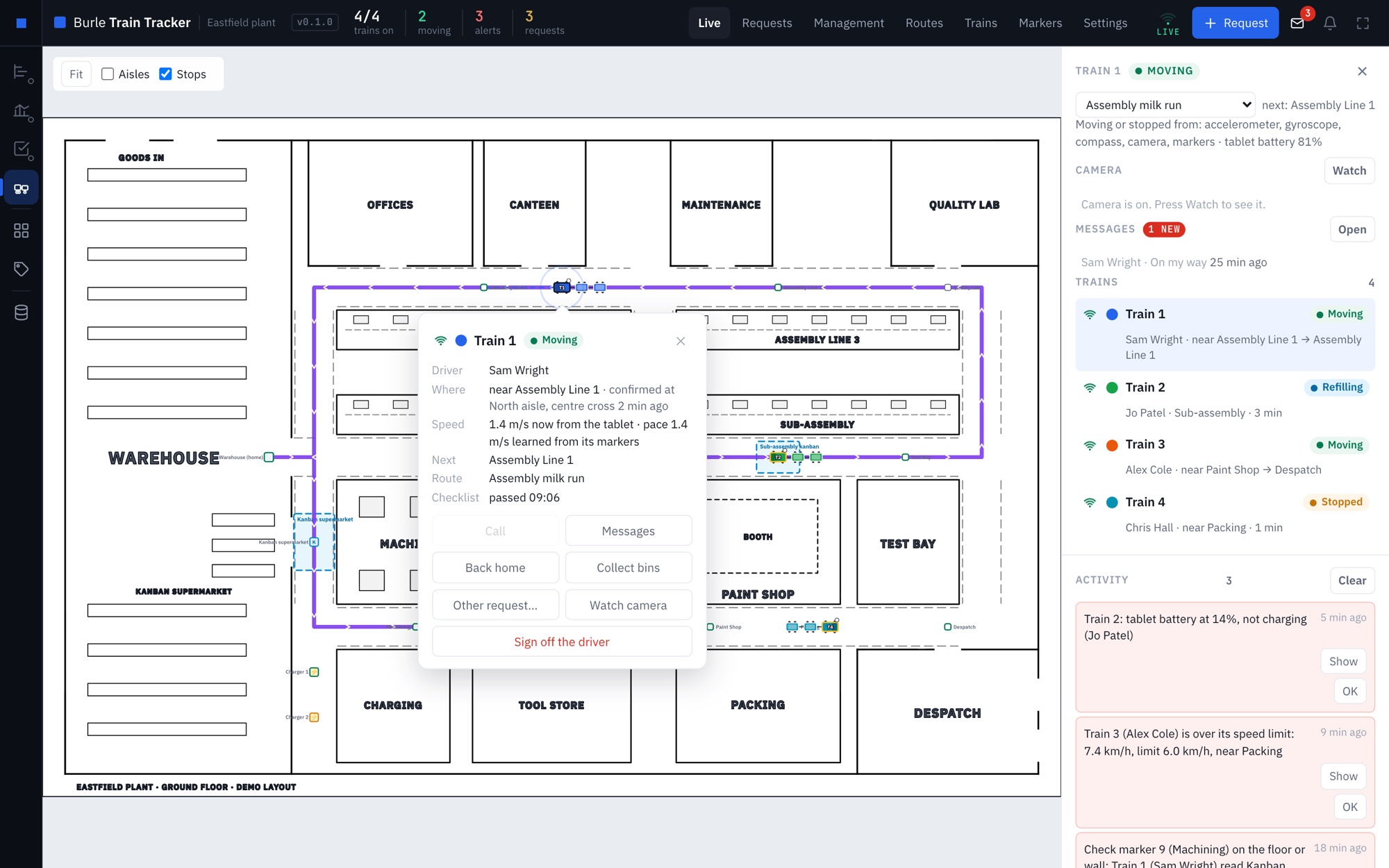Click the Charger 1 stop marker

(x=314, y=672)
